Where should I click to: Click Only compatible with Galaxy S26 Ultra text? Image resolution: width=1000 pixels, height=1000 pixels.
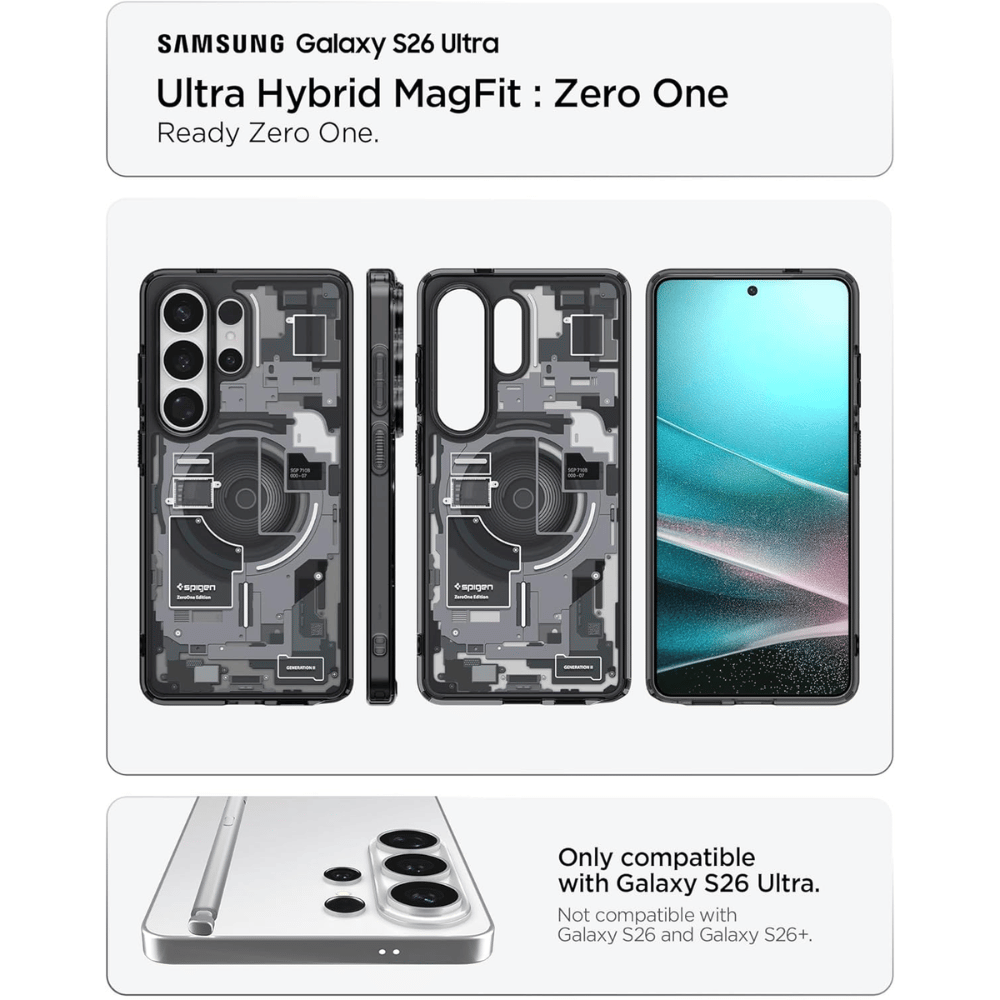(x=689, y=870)
